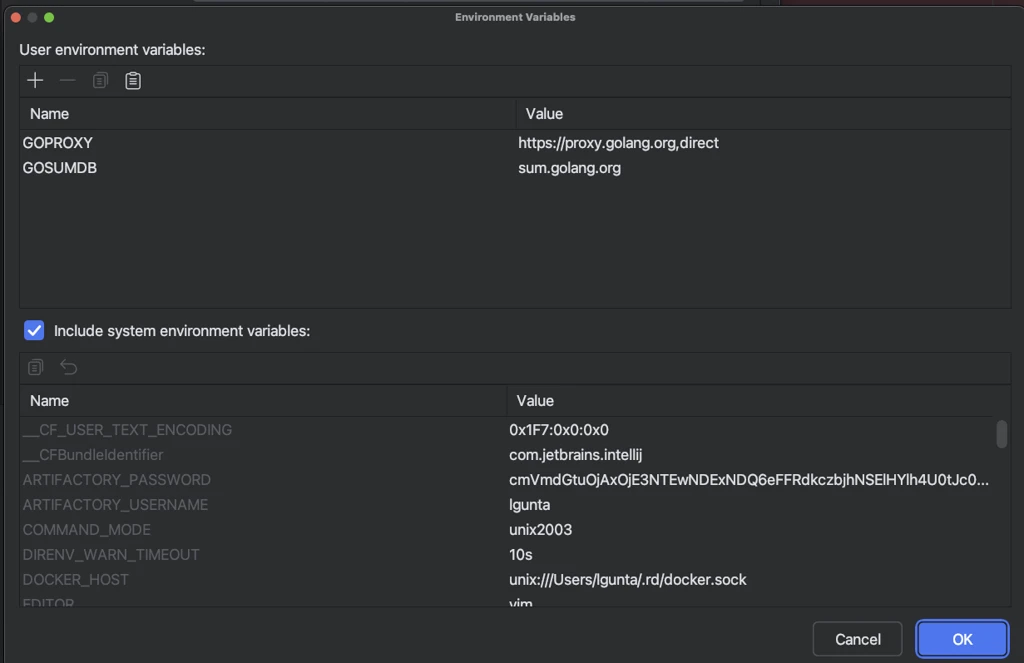Remove the selected environment variable
The width and height of the screenshot is (1024, 663).
click(66, 80)
